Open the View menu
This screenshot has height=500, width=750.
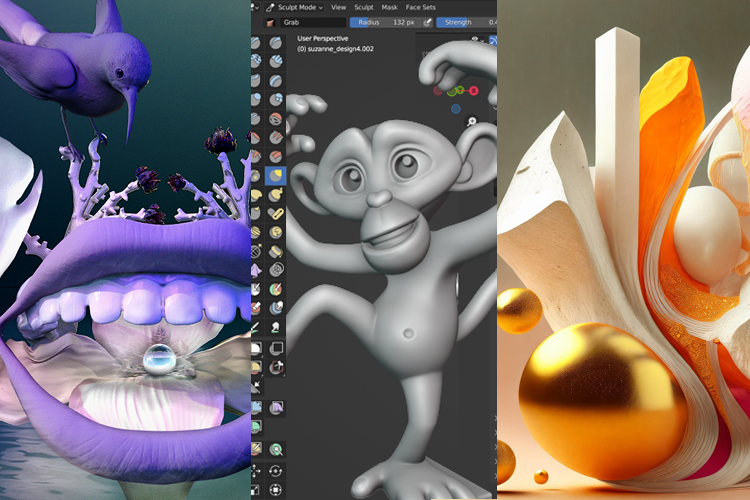point(339,6)
